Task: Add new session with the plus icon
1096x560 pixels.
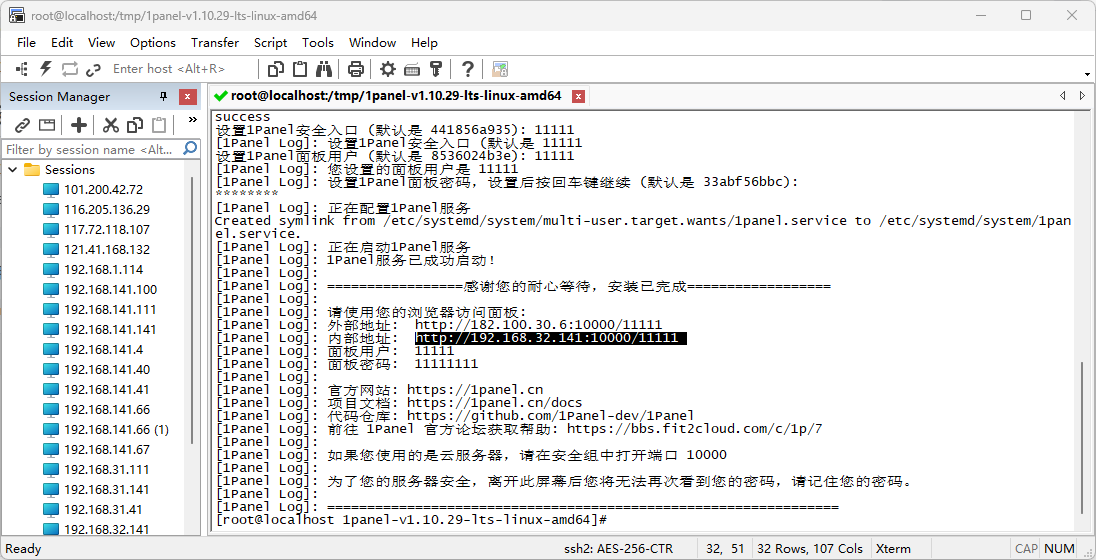Action: pos(79,125)
